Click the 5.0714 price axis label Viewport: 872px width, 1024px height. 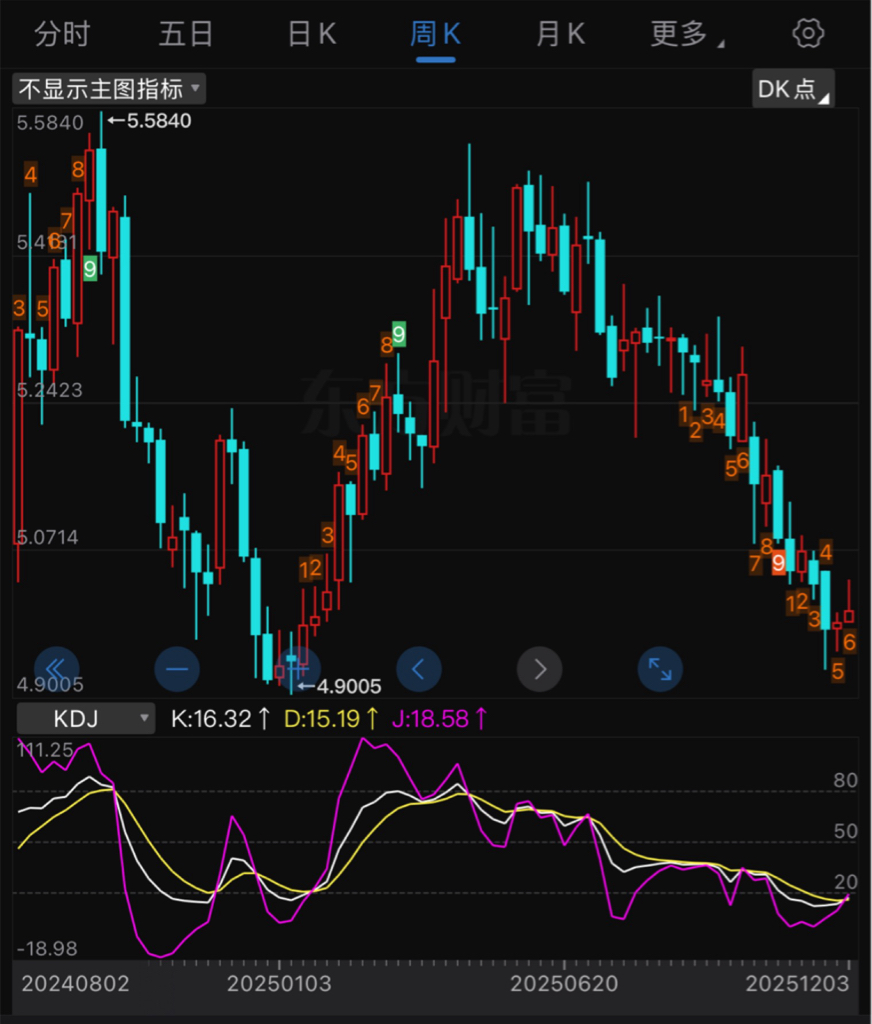48,537
